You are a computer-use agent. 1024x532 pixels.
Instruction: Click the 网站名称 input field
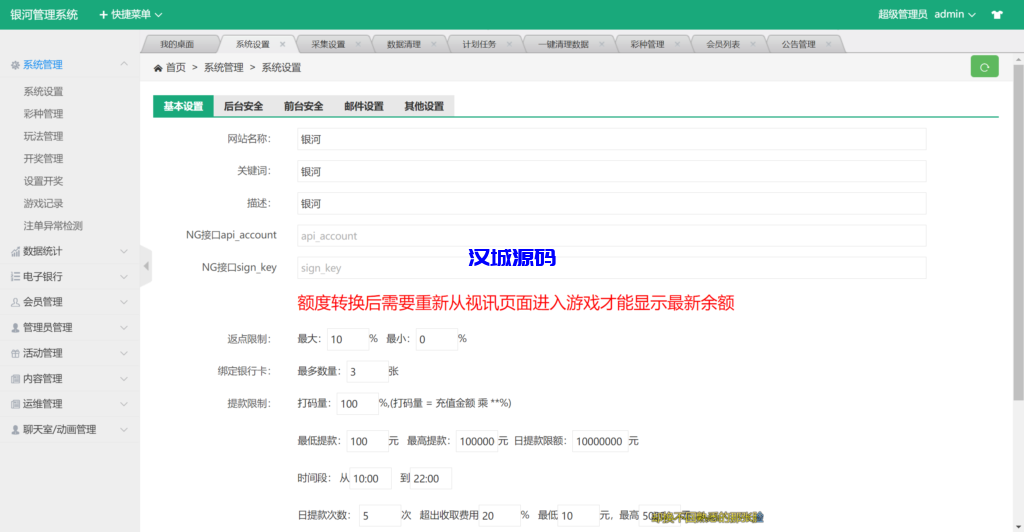click(611, 139)
